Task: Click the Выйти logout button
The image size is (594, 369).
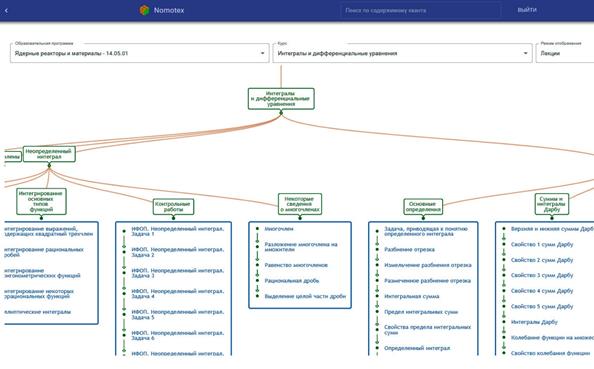Action: [x=527, y=10]
